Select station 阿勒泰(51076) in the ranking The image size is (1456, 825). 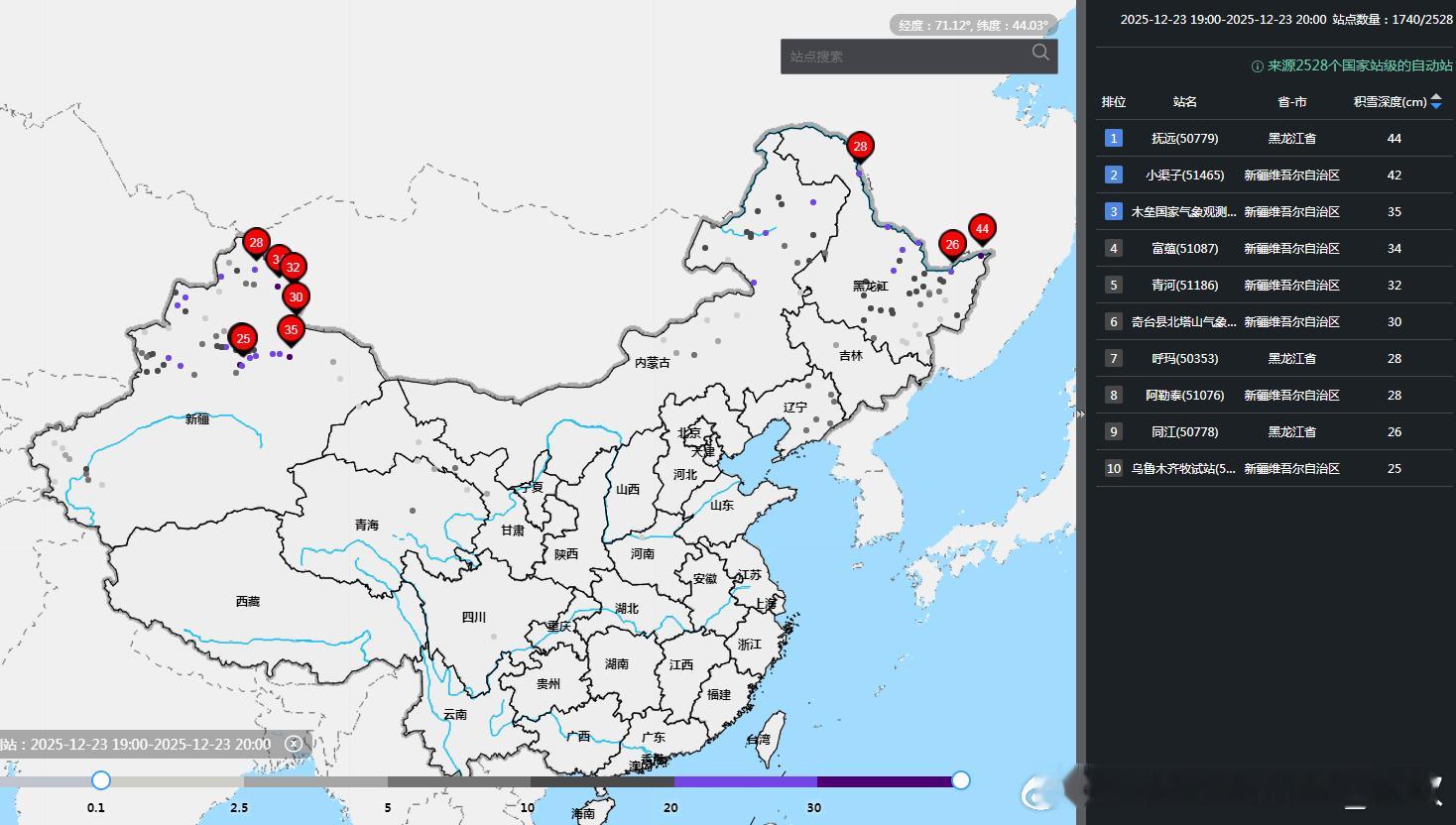[1185, 396]
